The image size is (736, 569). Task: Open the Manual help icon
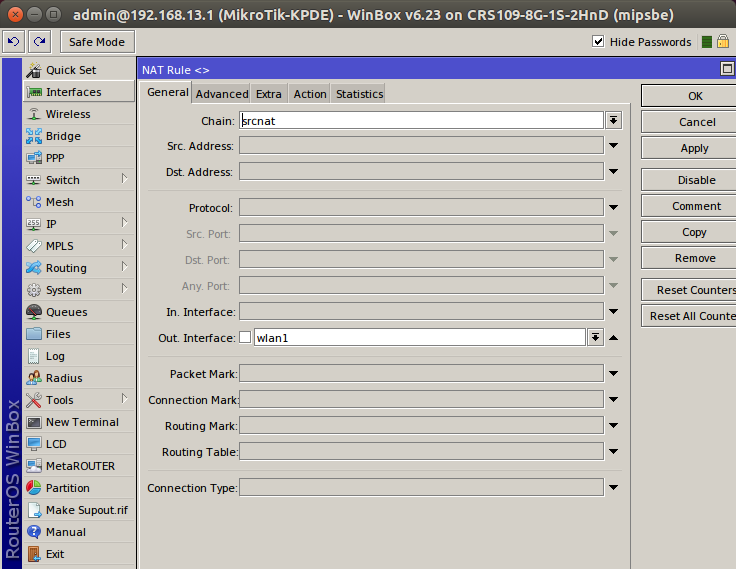[34, 532]
